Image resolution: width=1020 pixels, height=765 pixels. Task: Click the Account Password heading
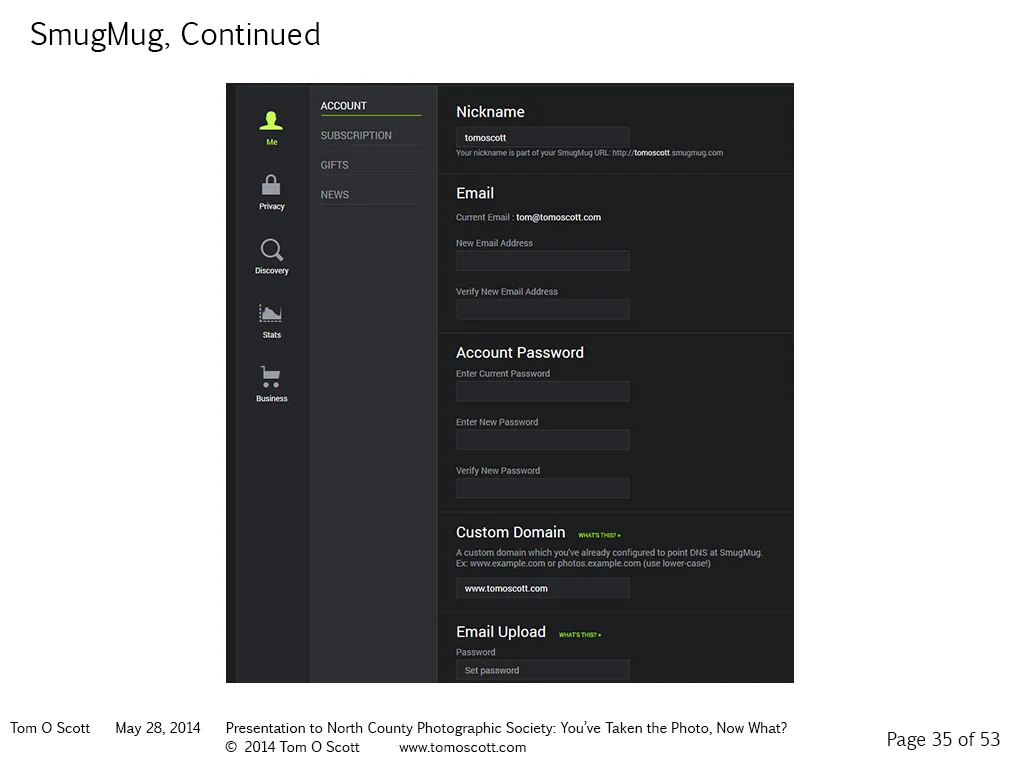pyautogui.click(x=520, y=353)
